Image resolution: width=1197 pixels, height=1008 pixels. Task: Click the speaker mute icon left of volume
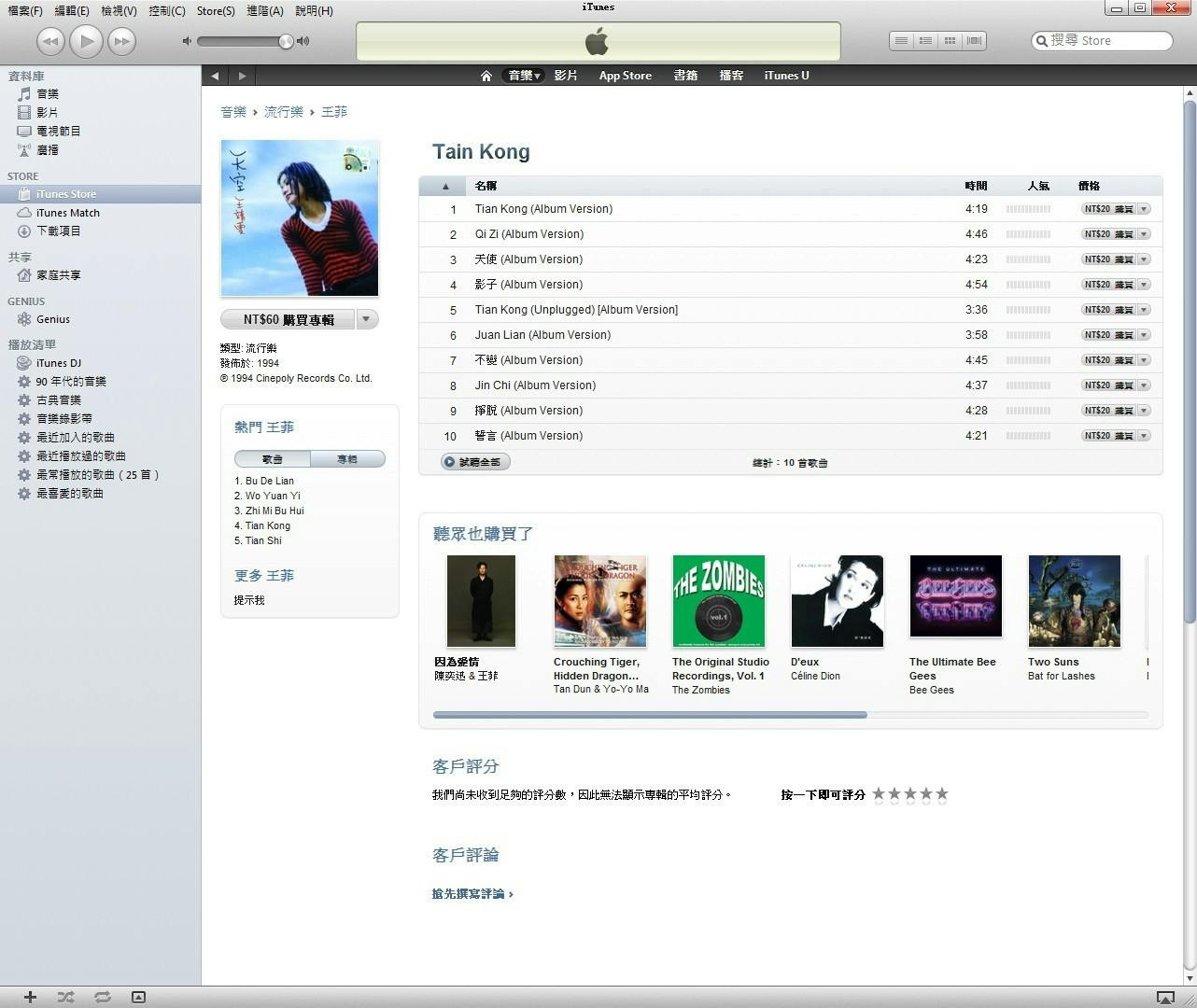click(187, 41)
